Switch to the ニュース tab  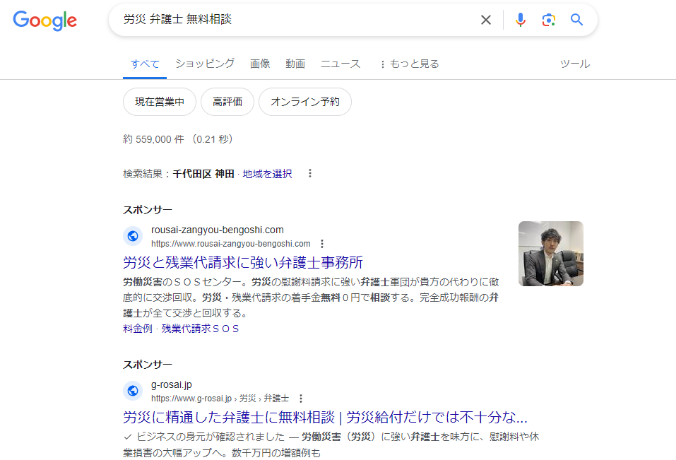pyautogui.click(x=340, y=64)
